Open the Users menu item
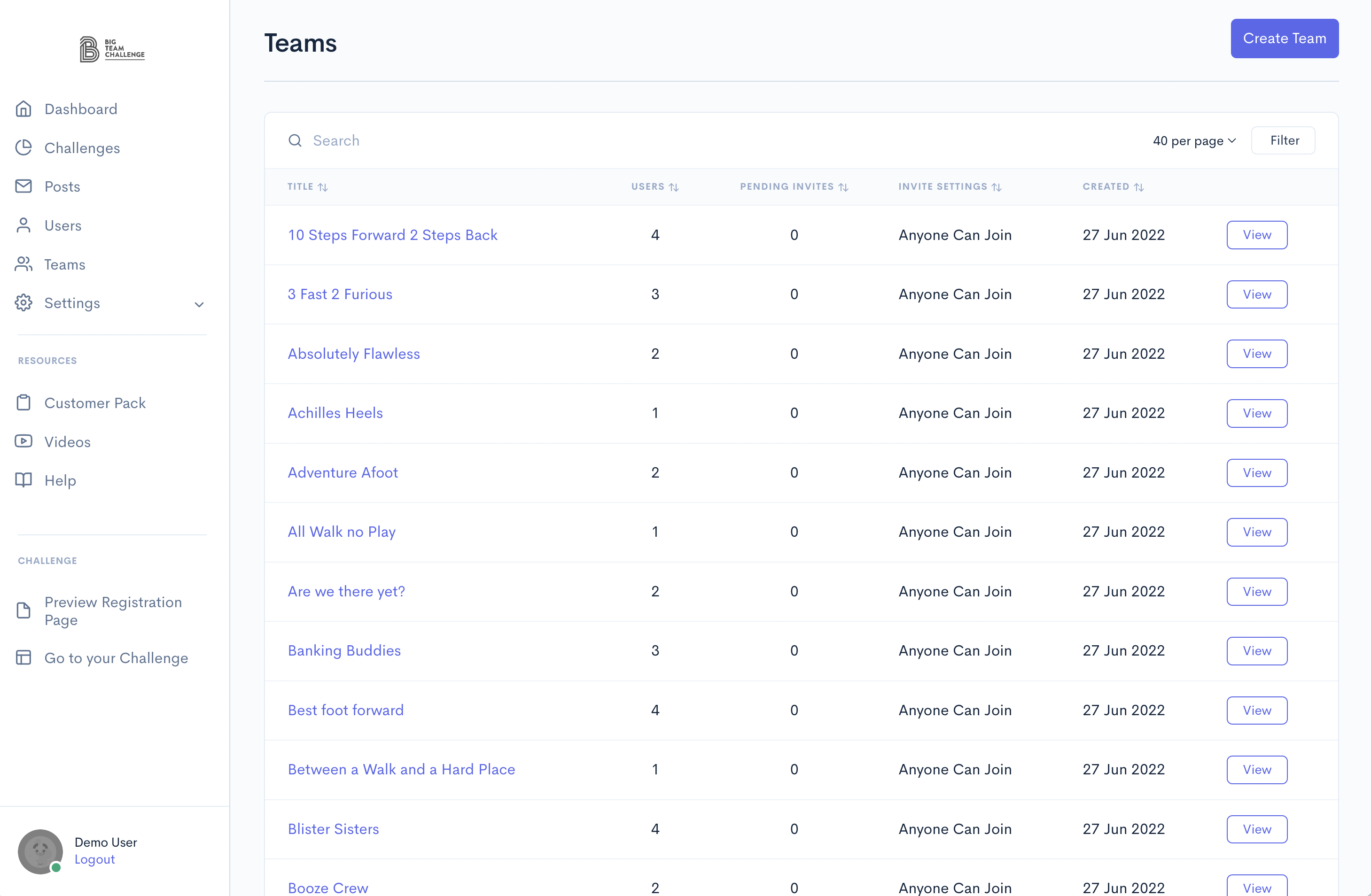This screenshot has height=896, width=1371. coord(63,225)
